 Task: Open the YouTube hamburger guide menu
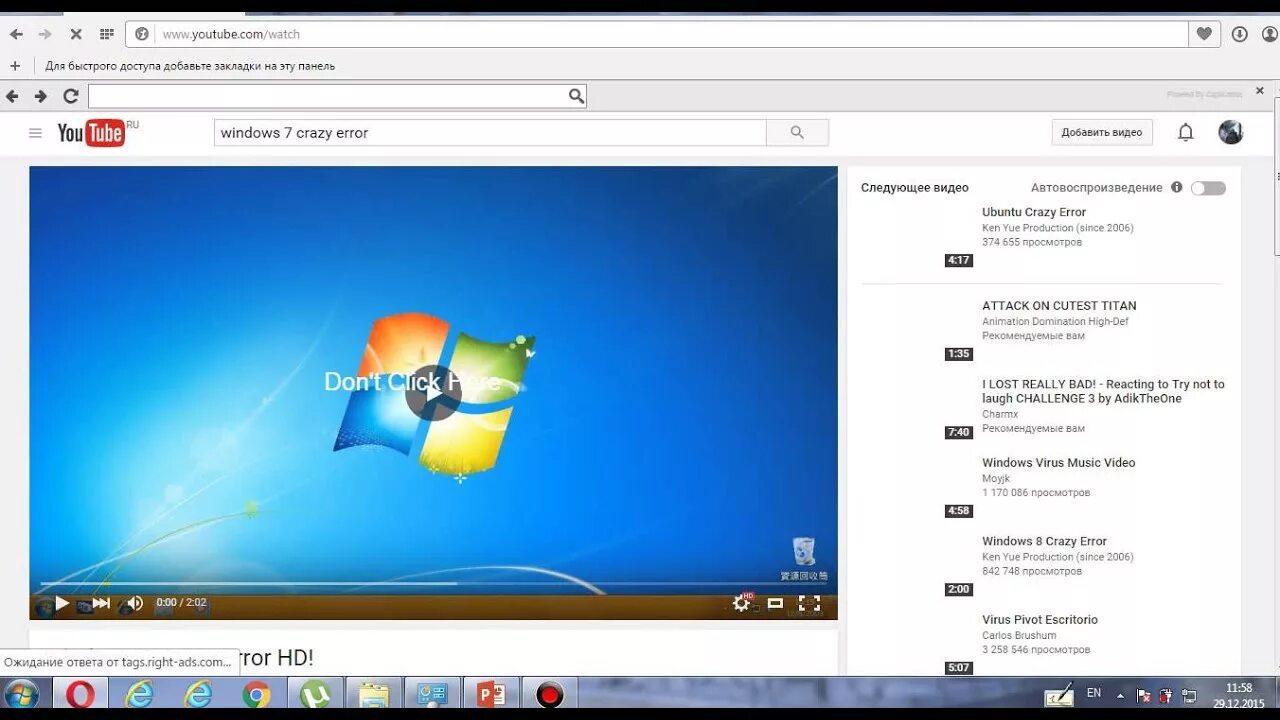click(x=35, y=133)
